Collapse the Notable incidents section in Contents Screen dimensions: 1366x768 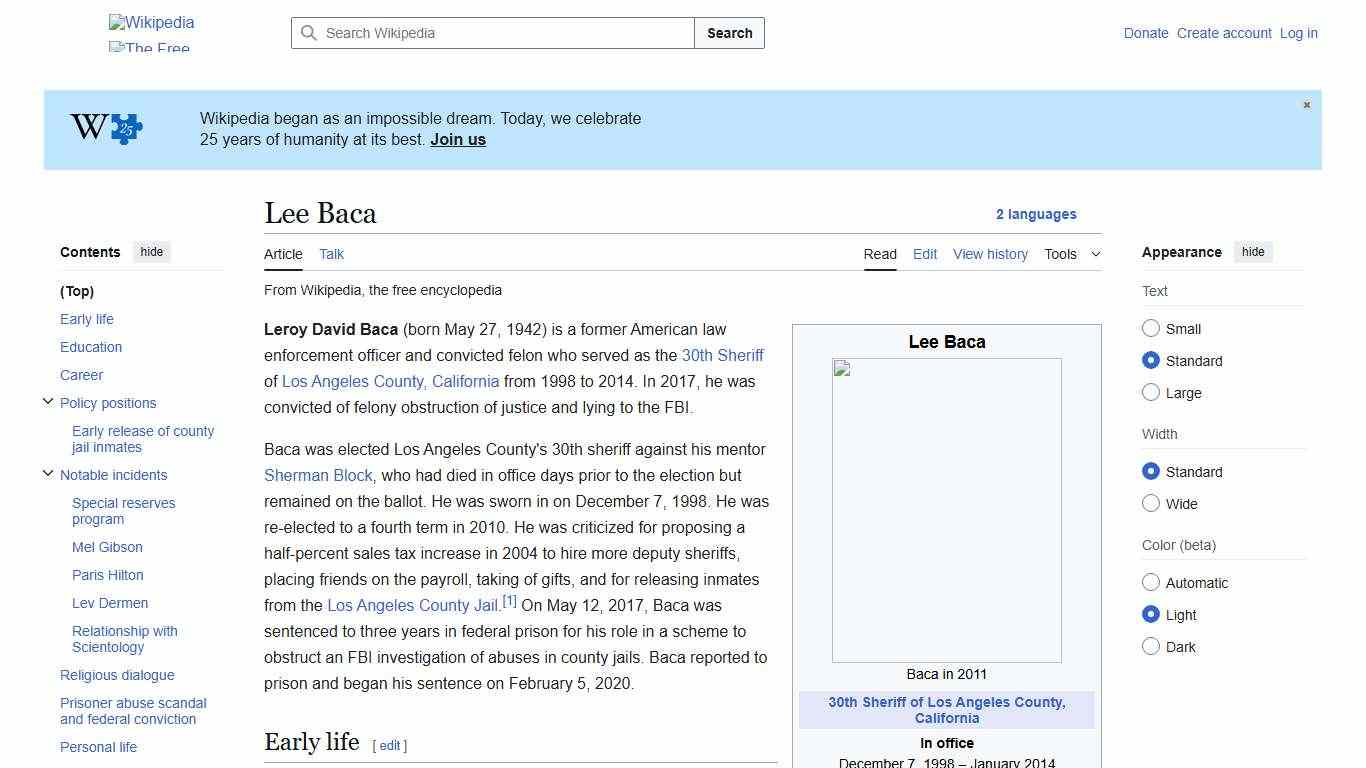click(x=48, y=473)
